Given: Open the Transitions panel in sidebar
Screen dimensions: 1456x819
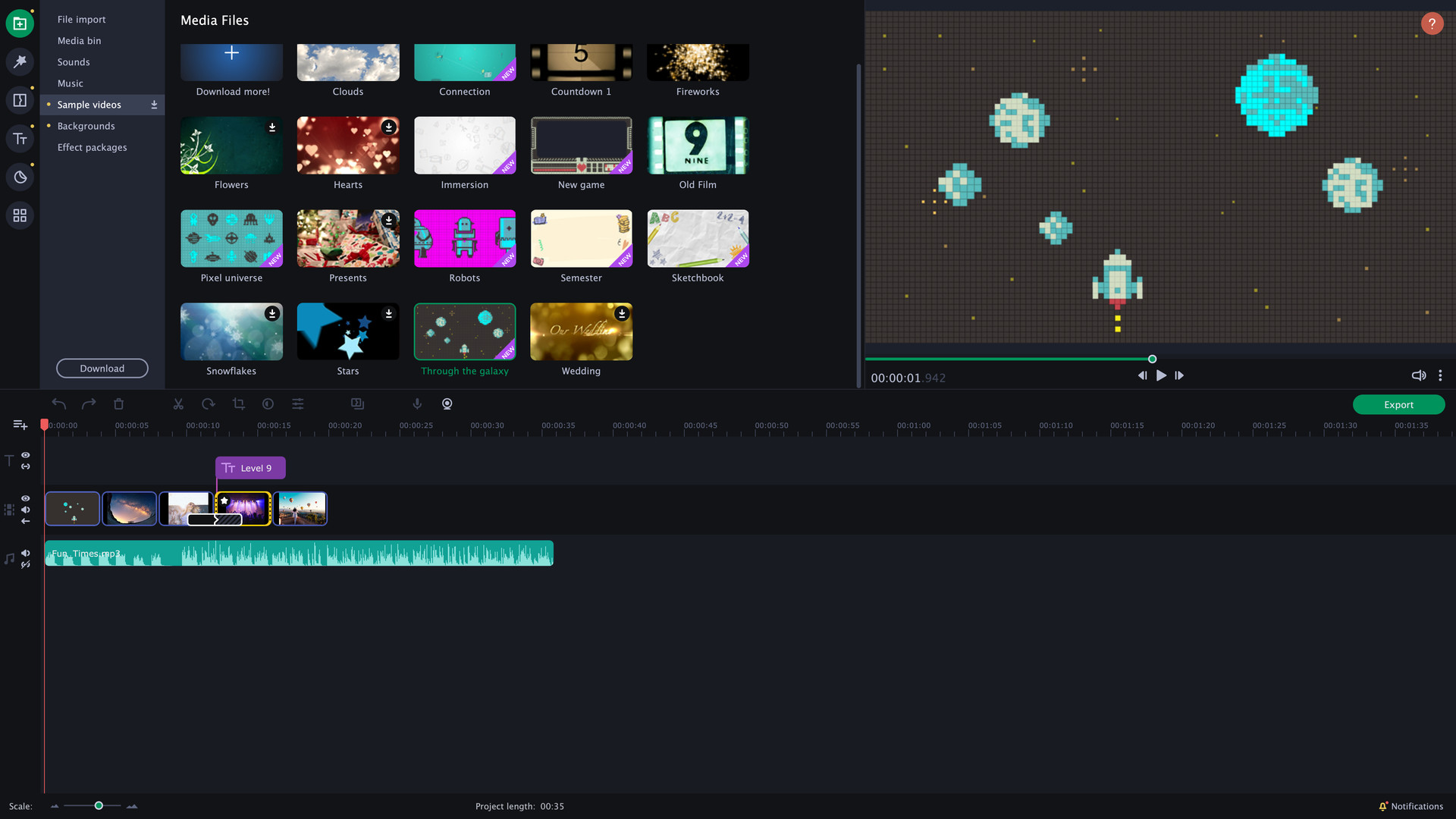Looking at the screenshot, I should 20,100.
